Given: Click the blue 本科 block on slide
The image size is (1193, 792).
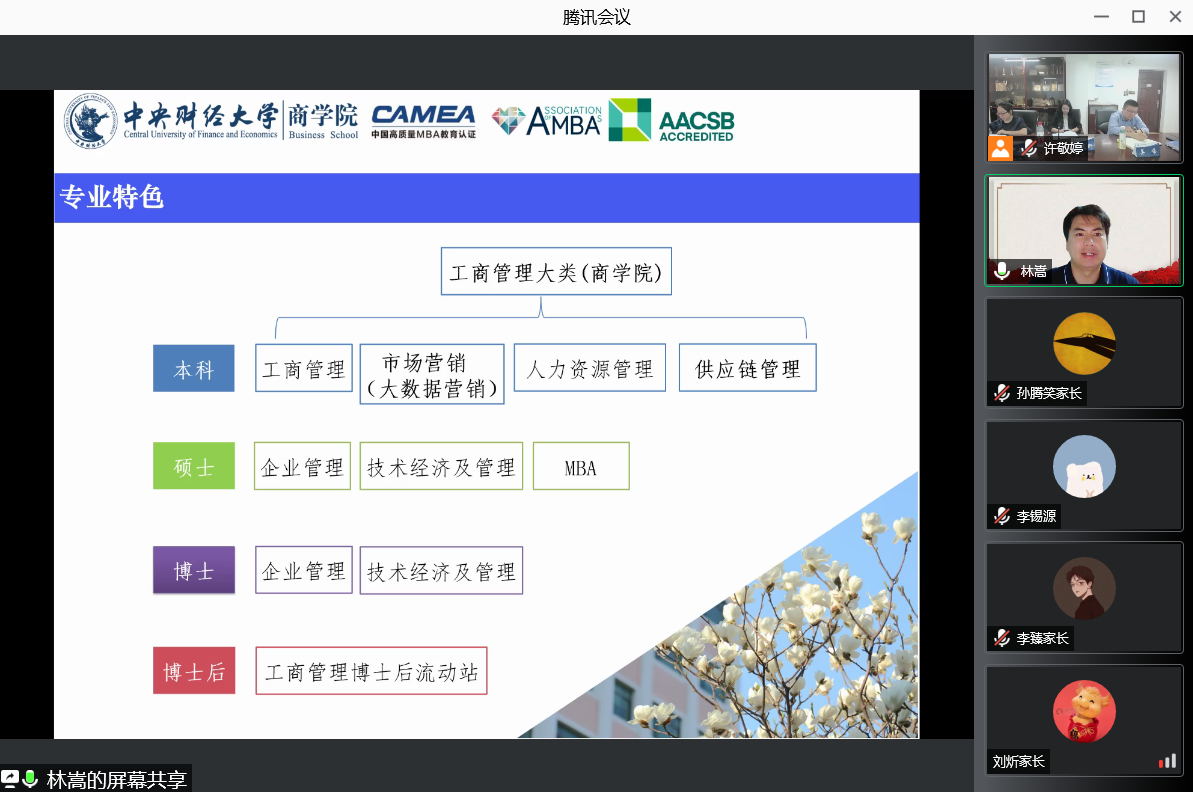Looking at the screenshot, I should click(193, 369).
